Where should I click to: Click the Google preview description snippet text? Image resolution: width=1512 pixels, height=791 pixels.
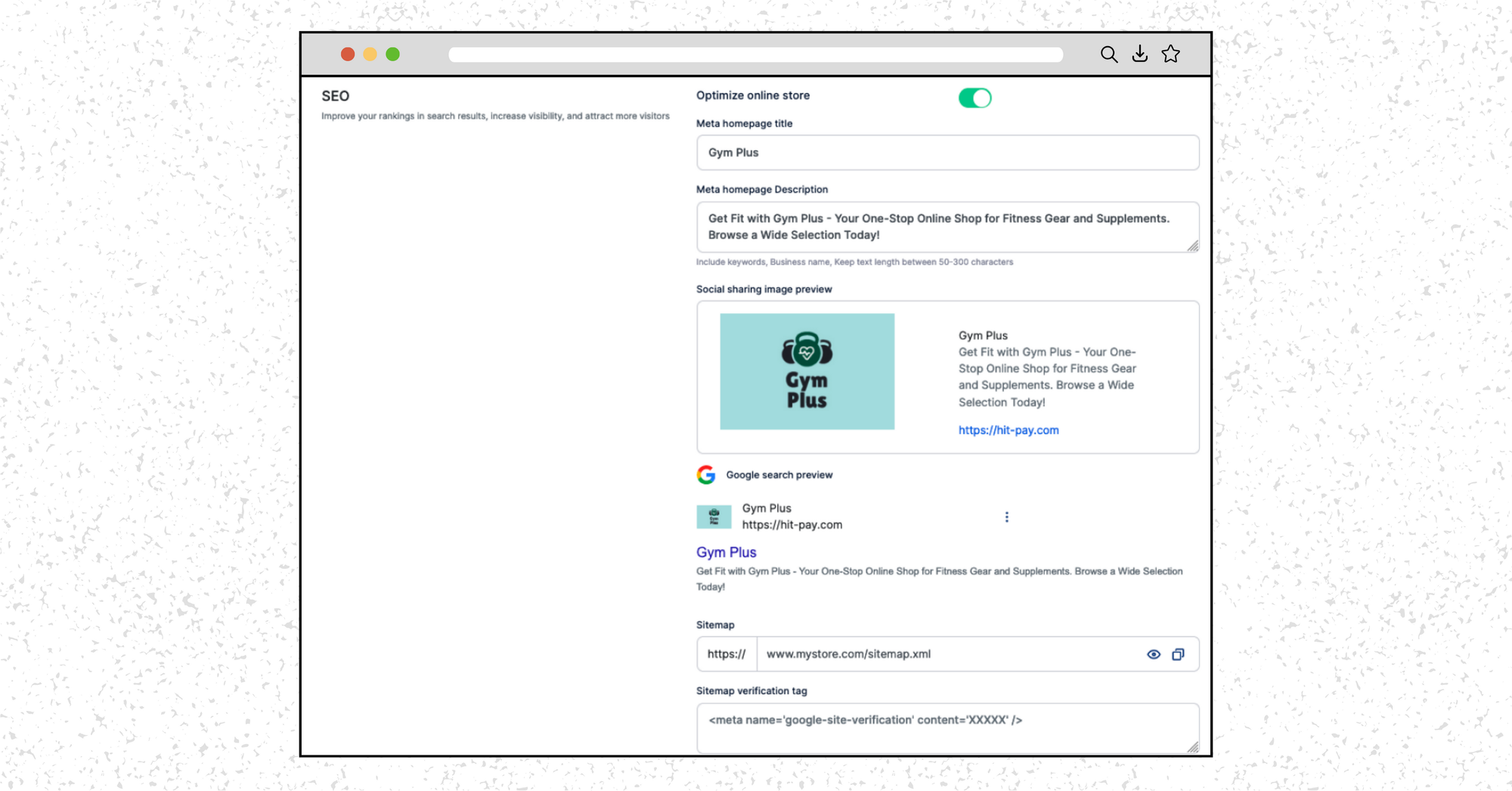pos(939,579)
